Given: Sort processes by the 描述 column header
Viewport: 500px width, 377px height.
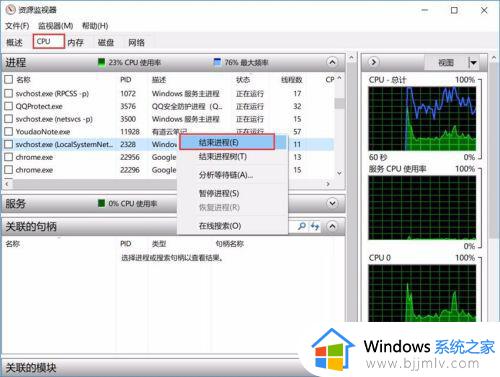Looking at the screenshot, I should pos(159,80).
